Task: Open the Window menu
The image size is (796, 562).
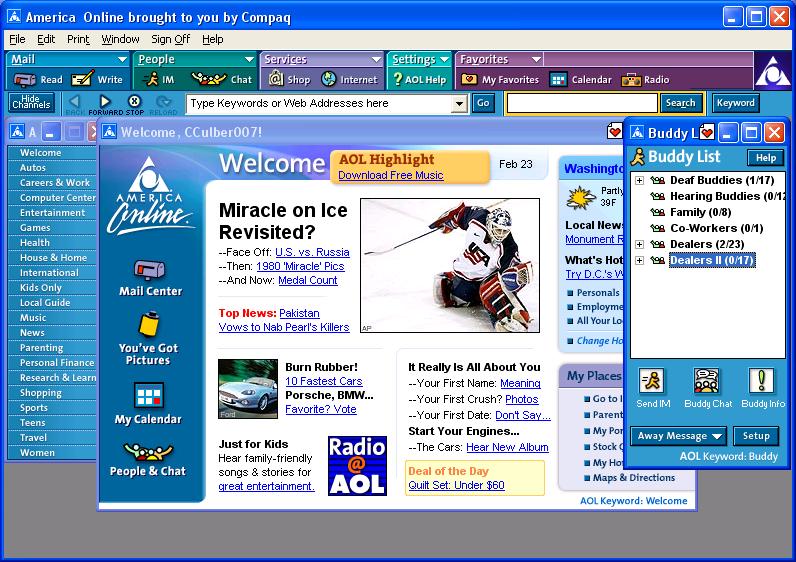Action: coord(120,39)
